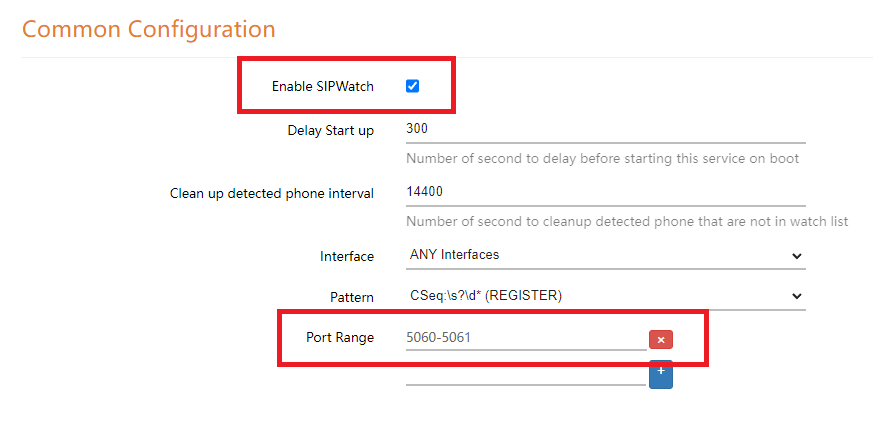Click the Delay Start up label
Screen dimensions: 873x424
[330, 131]
